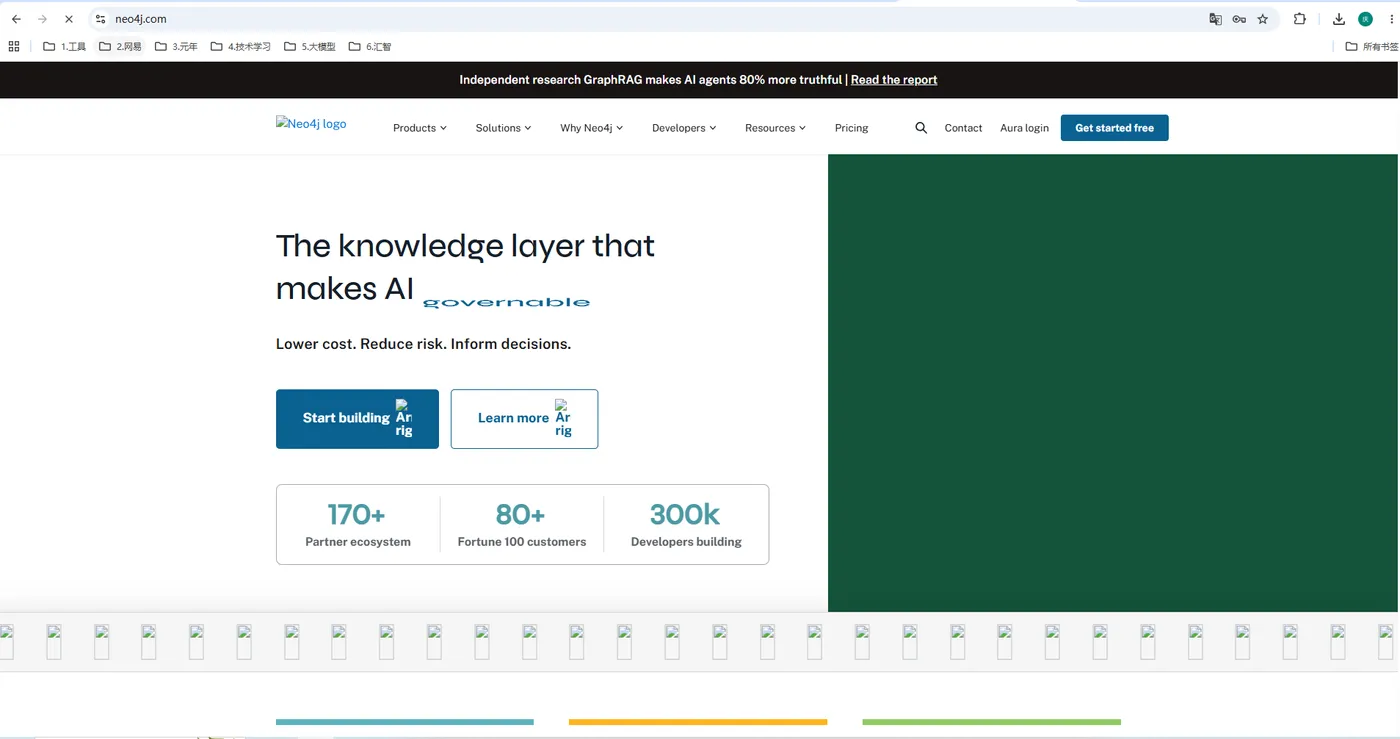Open the 6.汇智 bookmark folder
This screenshot has height=739, width=1400.
370,46
